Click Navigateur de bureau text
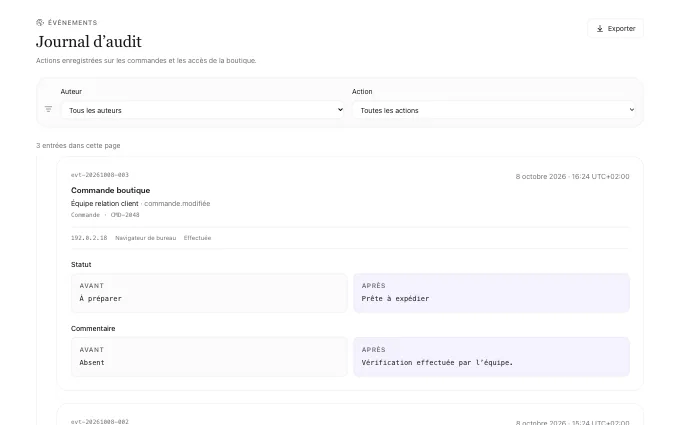680x425 pixels. pos(146,238)
